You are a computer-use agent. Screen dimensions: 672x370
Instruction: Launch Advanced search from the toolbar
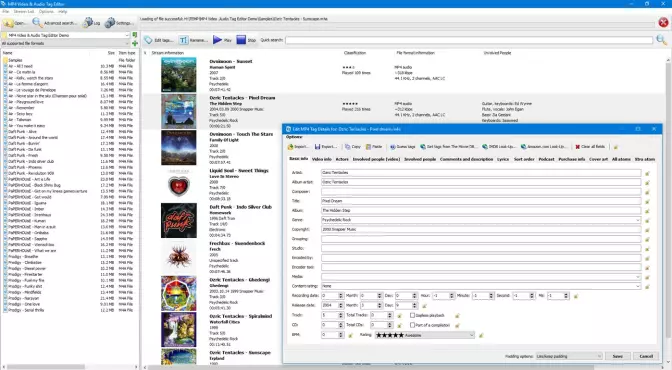click(x=55, y=23)
